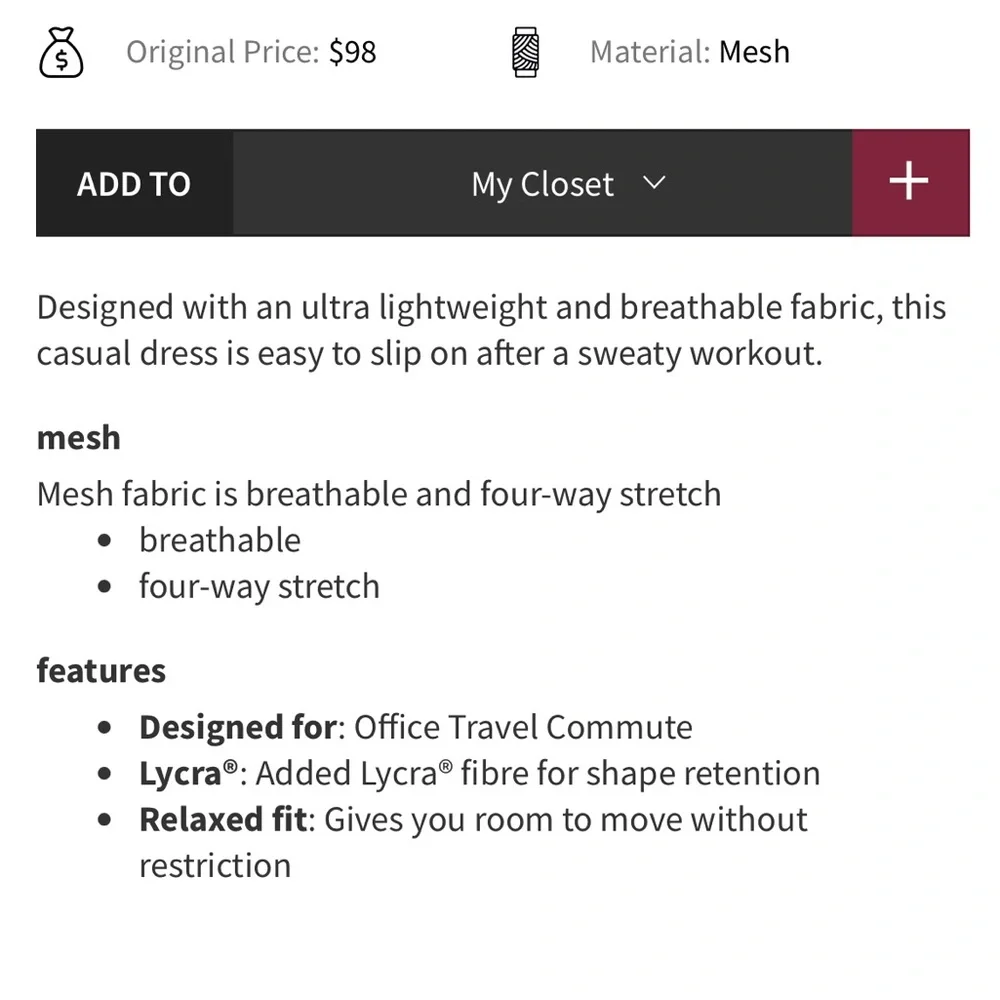Click the Designed for feature entry
Image resolution: width=1000 pixels, height=1000 pixels.
tap(416, 727)
